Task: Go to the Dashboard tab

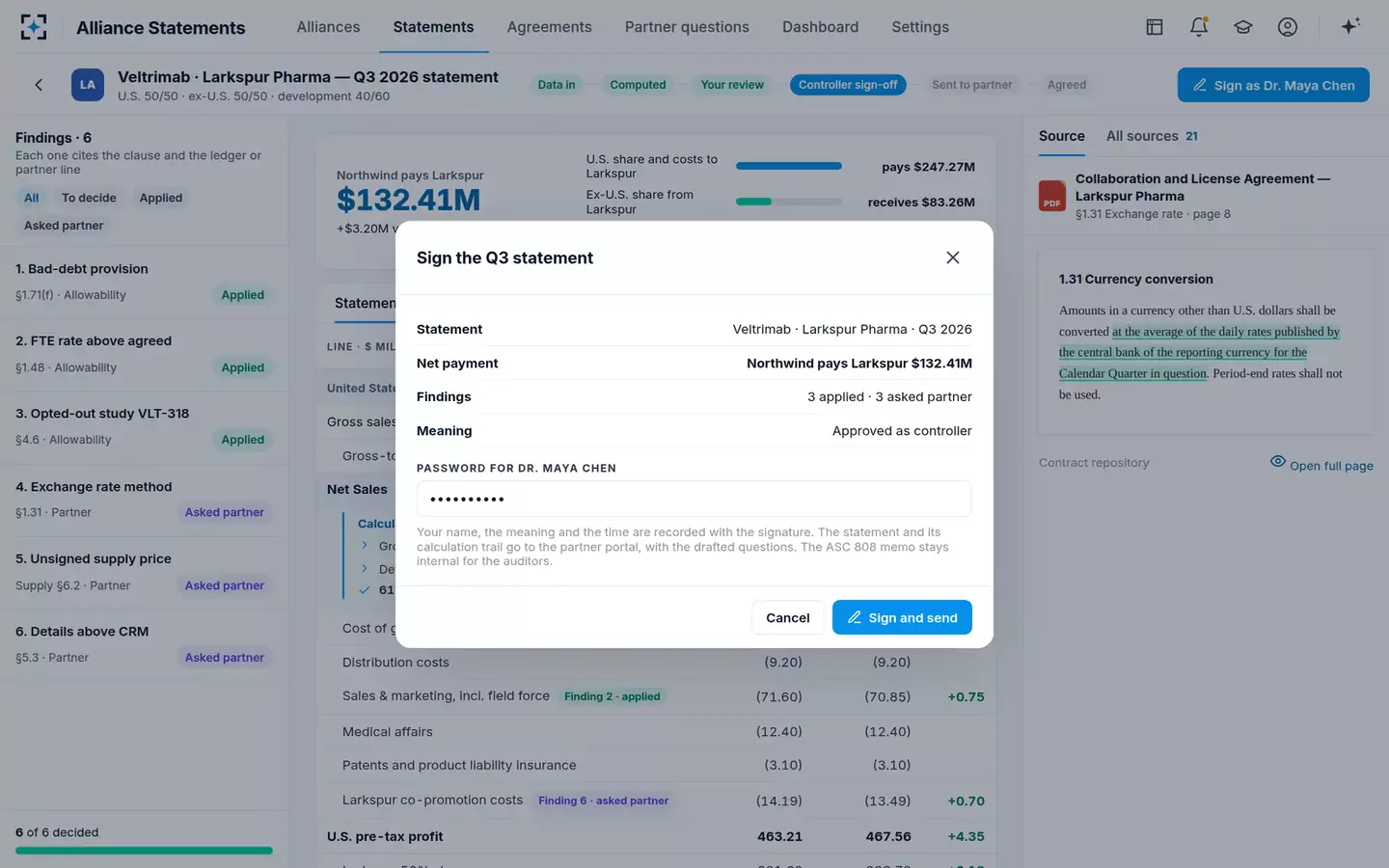Action: point(820,27)
